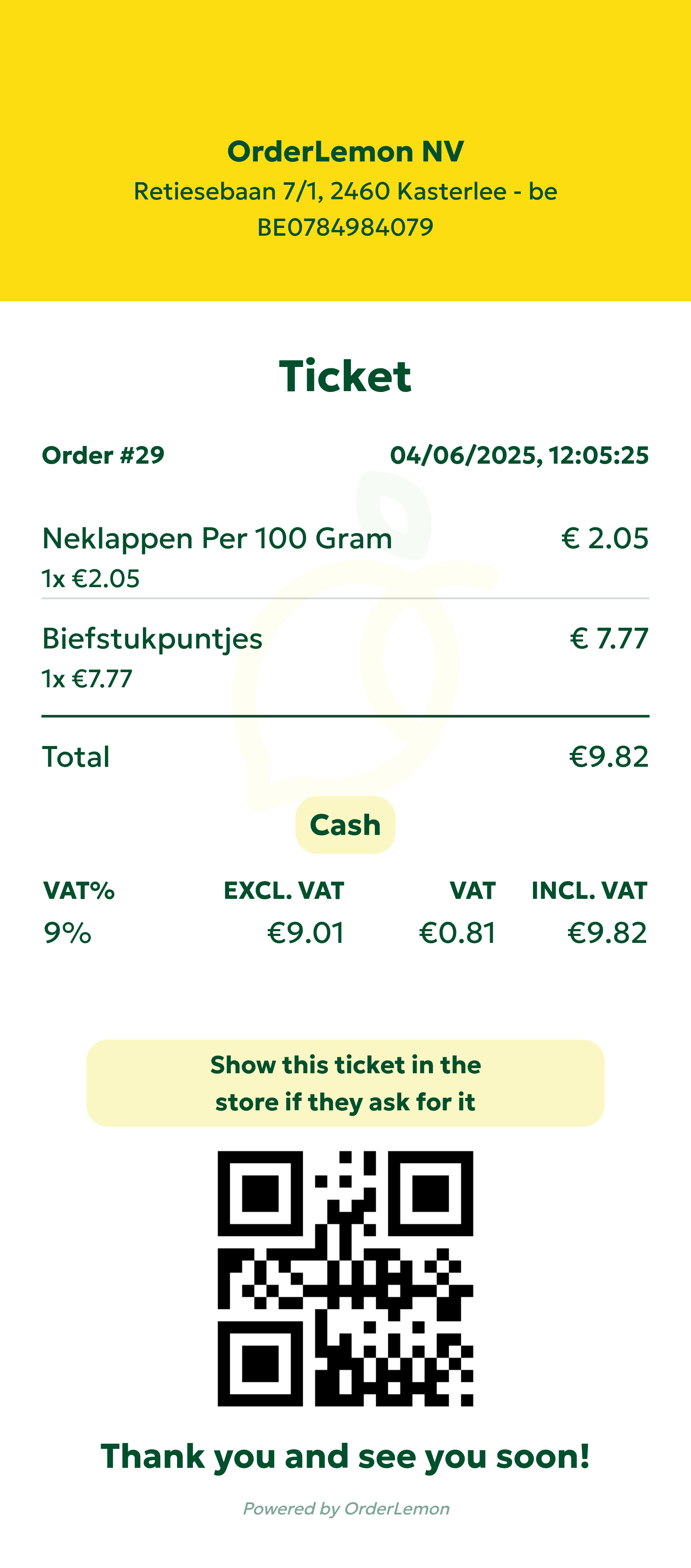
Task: Click the € 2.05 item price
Action: pos(605,538)
